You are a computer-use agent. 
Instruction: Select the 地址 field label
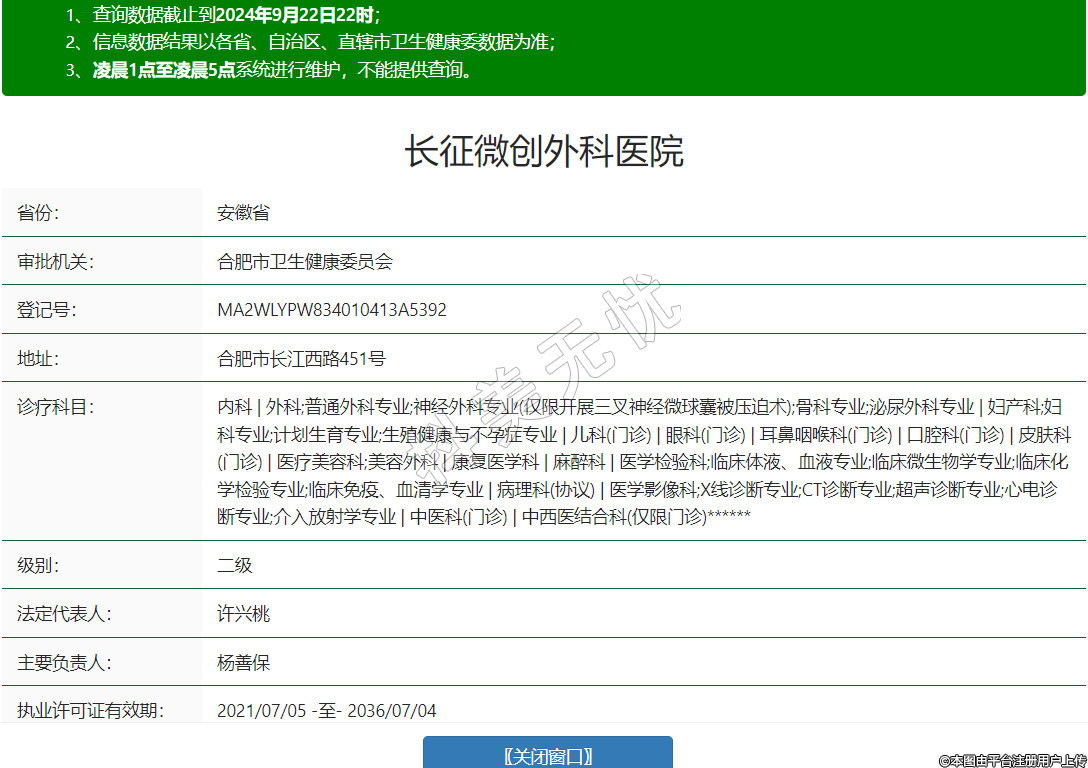[x=38, y=358]
